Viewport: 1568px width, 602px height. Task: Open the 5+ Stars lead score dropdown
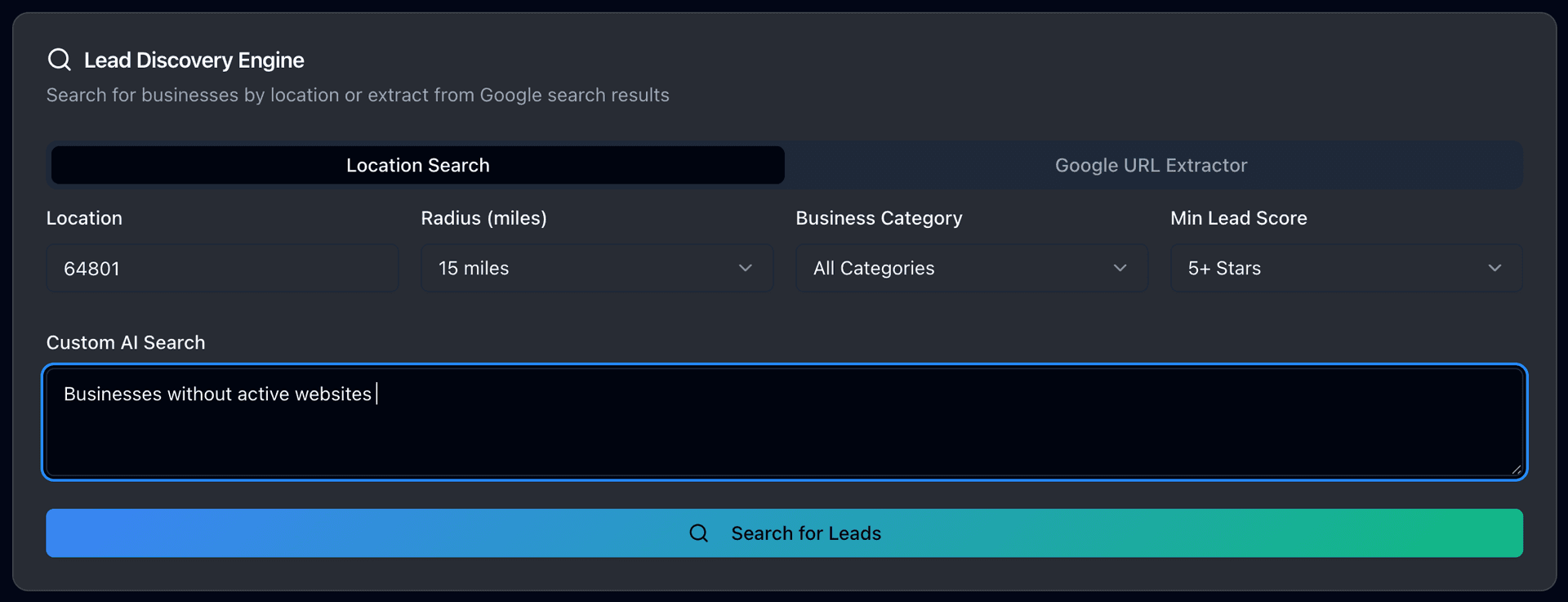pos(1345,268)
